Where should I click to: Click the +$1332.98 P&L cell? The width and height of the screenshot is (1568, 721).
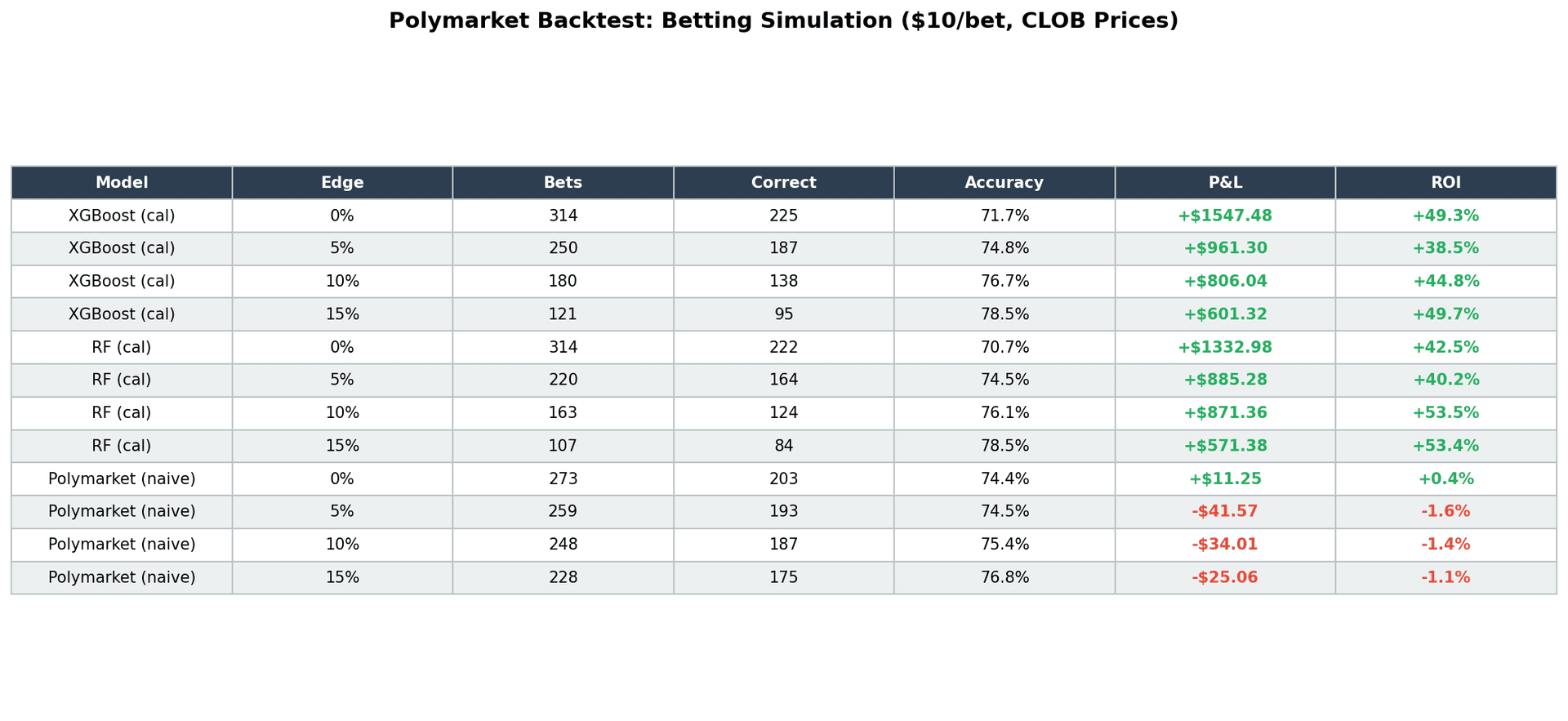coord(1224,348)
